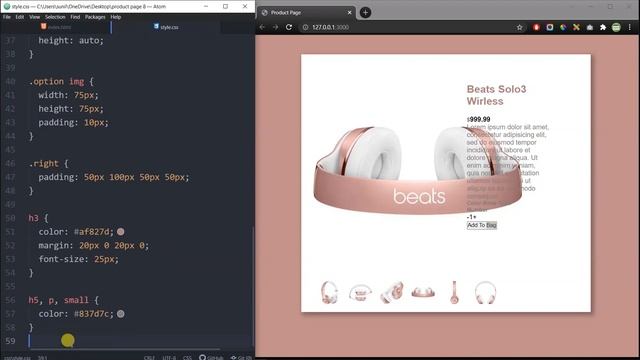Click the .right selector line
This screenshot has width=640, height=360.
(49, 164)
